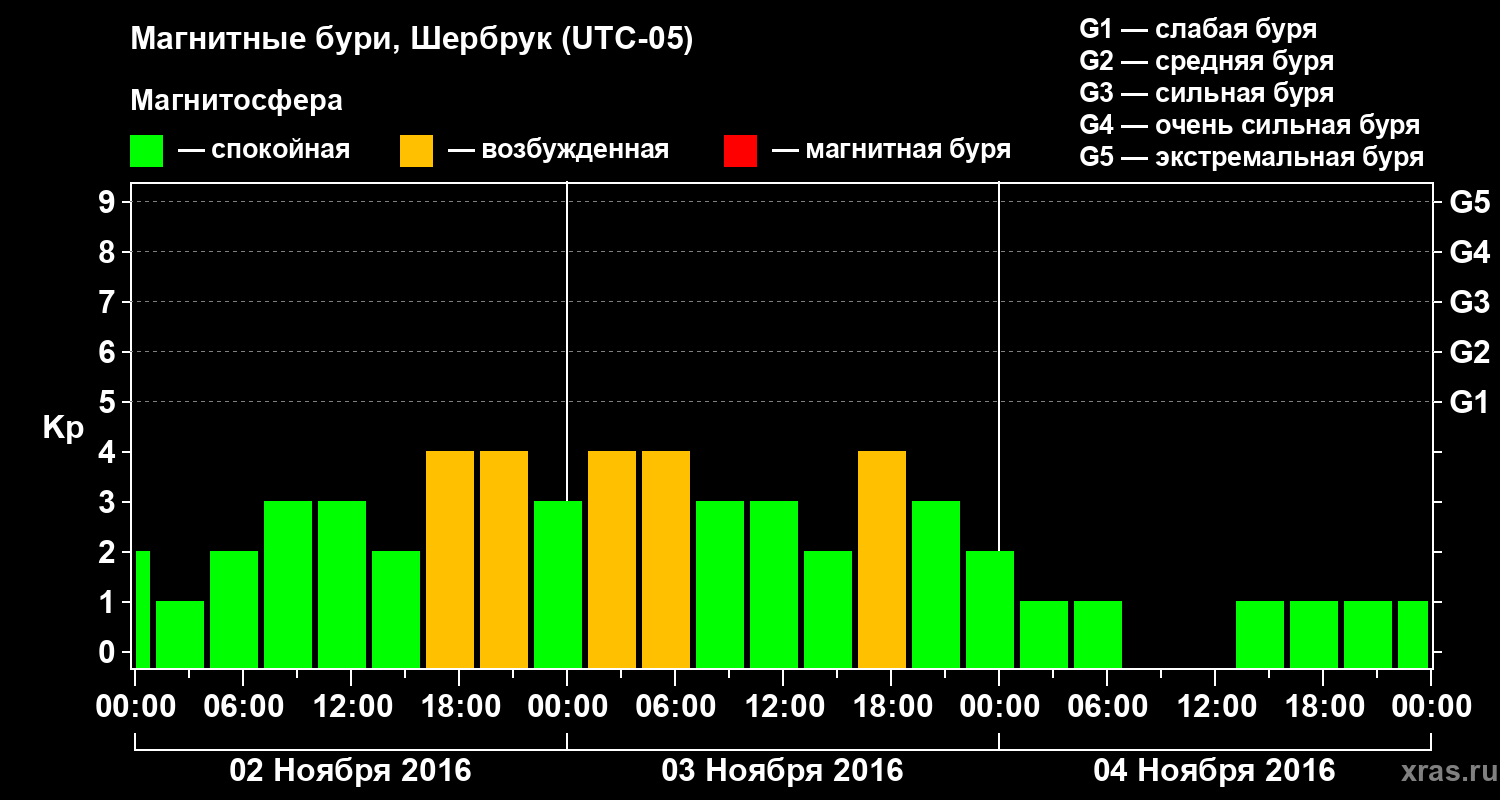
Task: Click legend line 'G2 — средняя буря'
Action: coord(1207,60)
